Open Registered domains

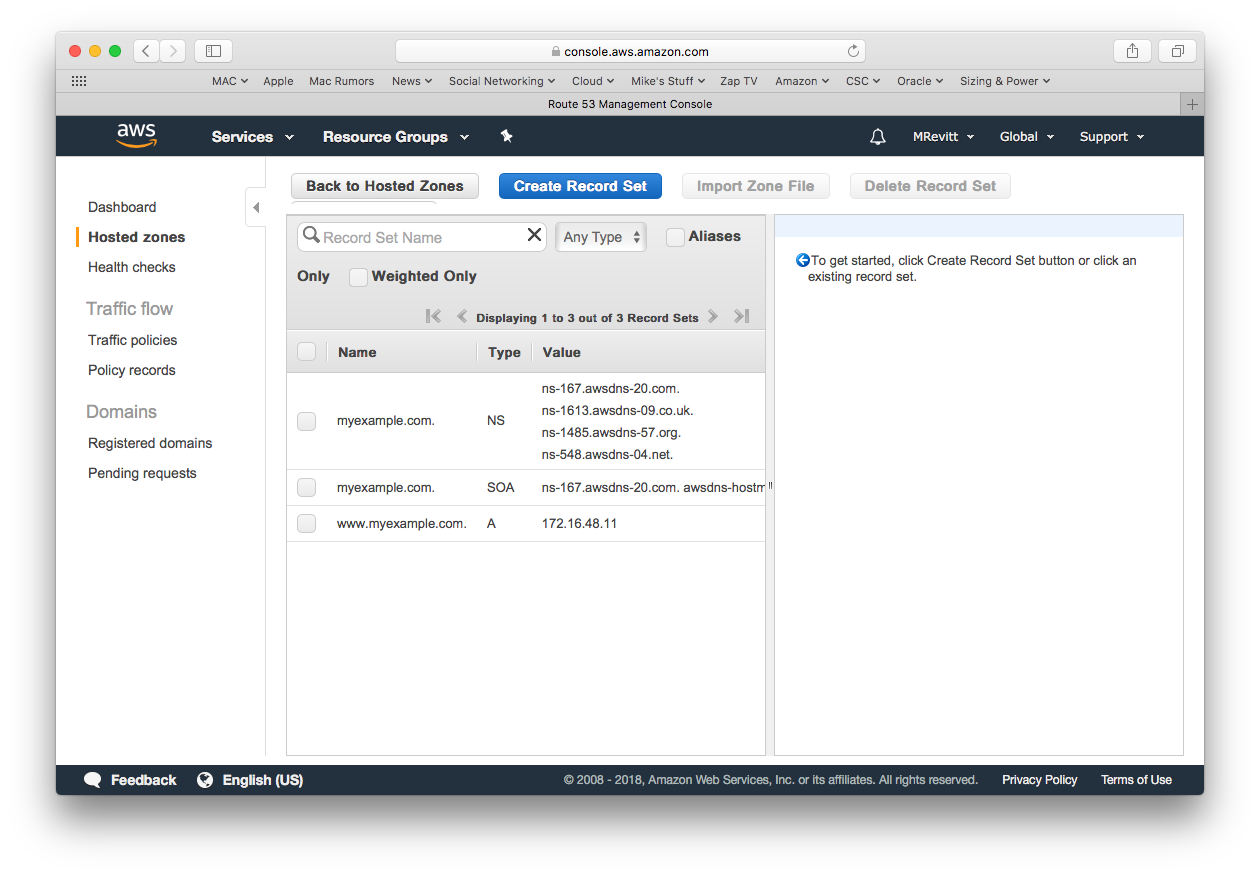pos(150,443)
